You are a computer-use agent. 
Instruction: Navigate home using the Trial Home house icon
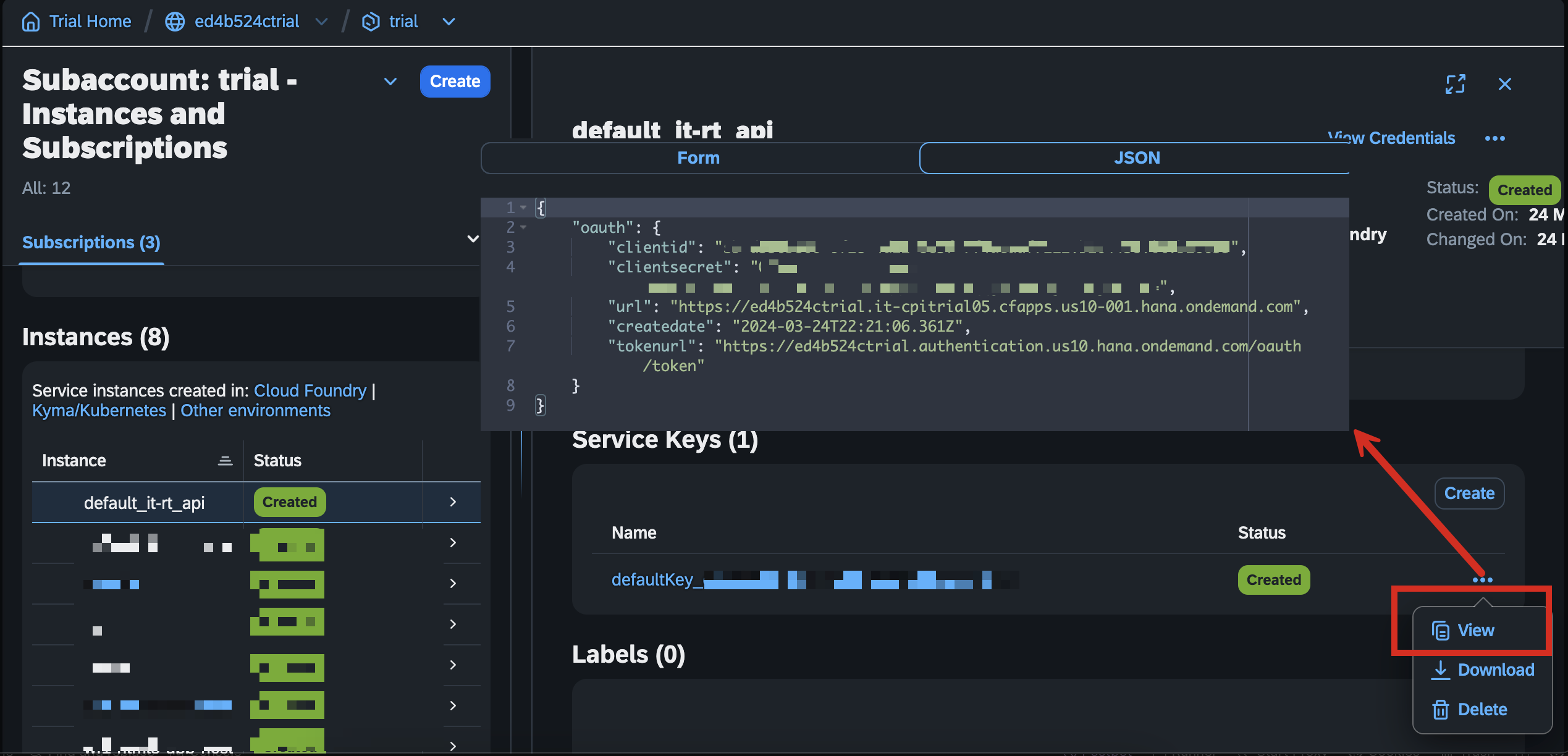click(x=31, y=21)
